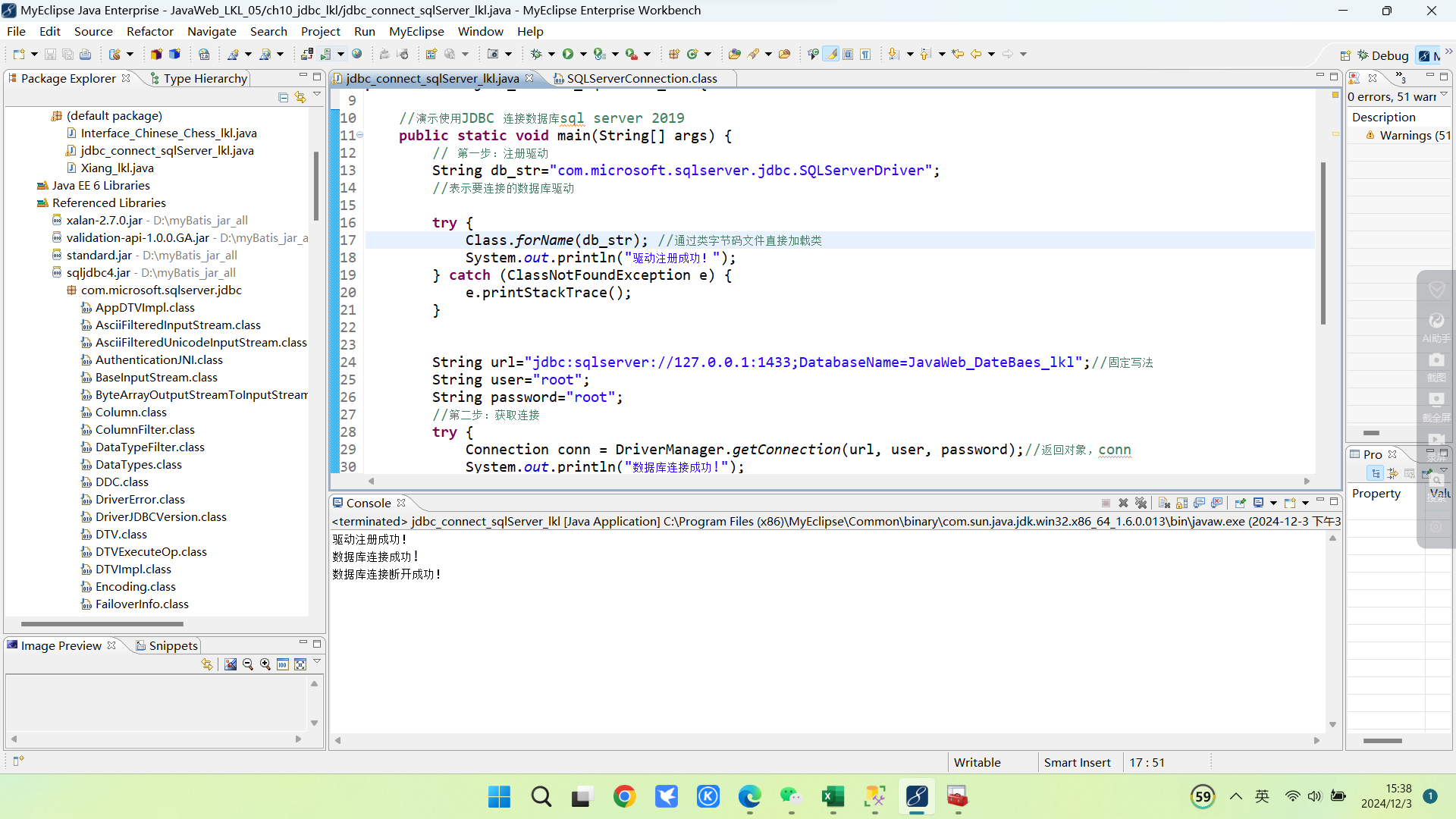Viewport: 1456px width, 819px height.
Task: Click the green Run toolbar button
Action: point(568,54)
